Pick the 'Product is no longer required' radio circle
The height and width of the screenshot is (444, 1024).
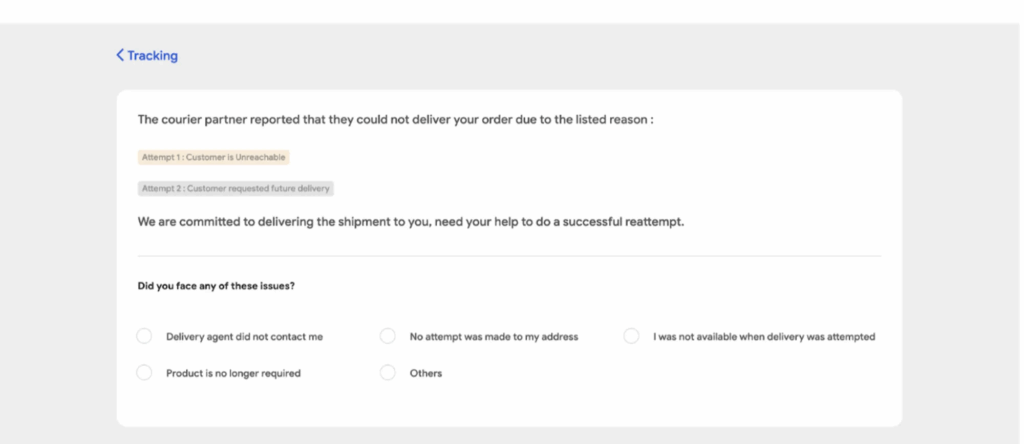(x=144, y=373)
